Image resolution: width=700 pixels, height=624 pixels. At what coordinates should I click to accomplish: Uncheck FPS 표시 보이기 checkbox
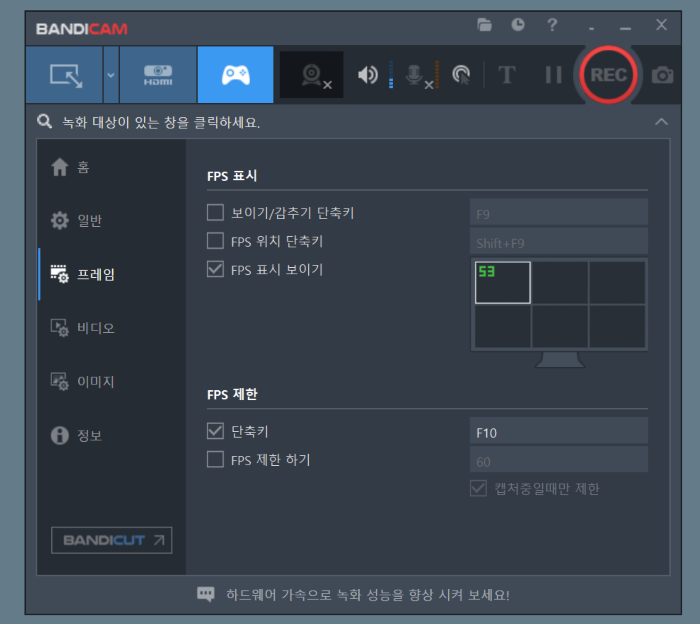pos(215,269)
